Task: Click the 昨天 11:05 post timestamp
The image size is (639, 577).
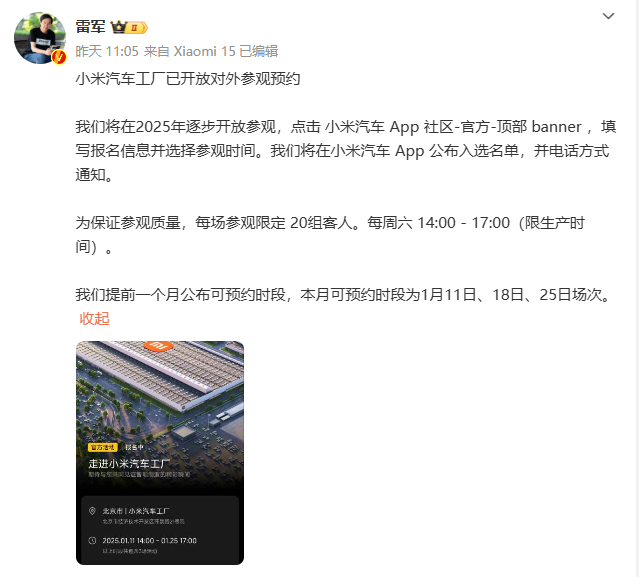Action: click(x=107, y=51)
